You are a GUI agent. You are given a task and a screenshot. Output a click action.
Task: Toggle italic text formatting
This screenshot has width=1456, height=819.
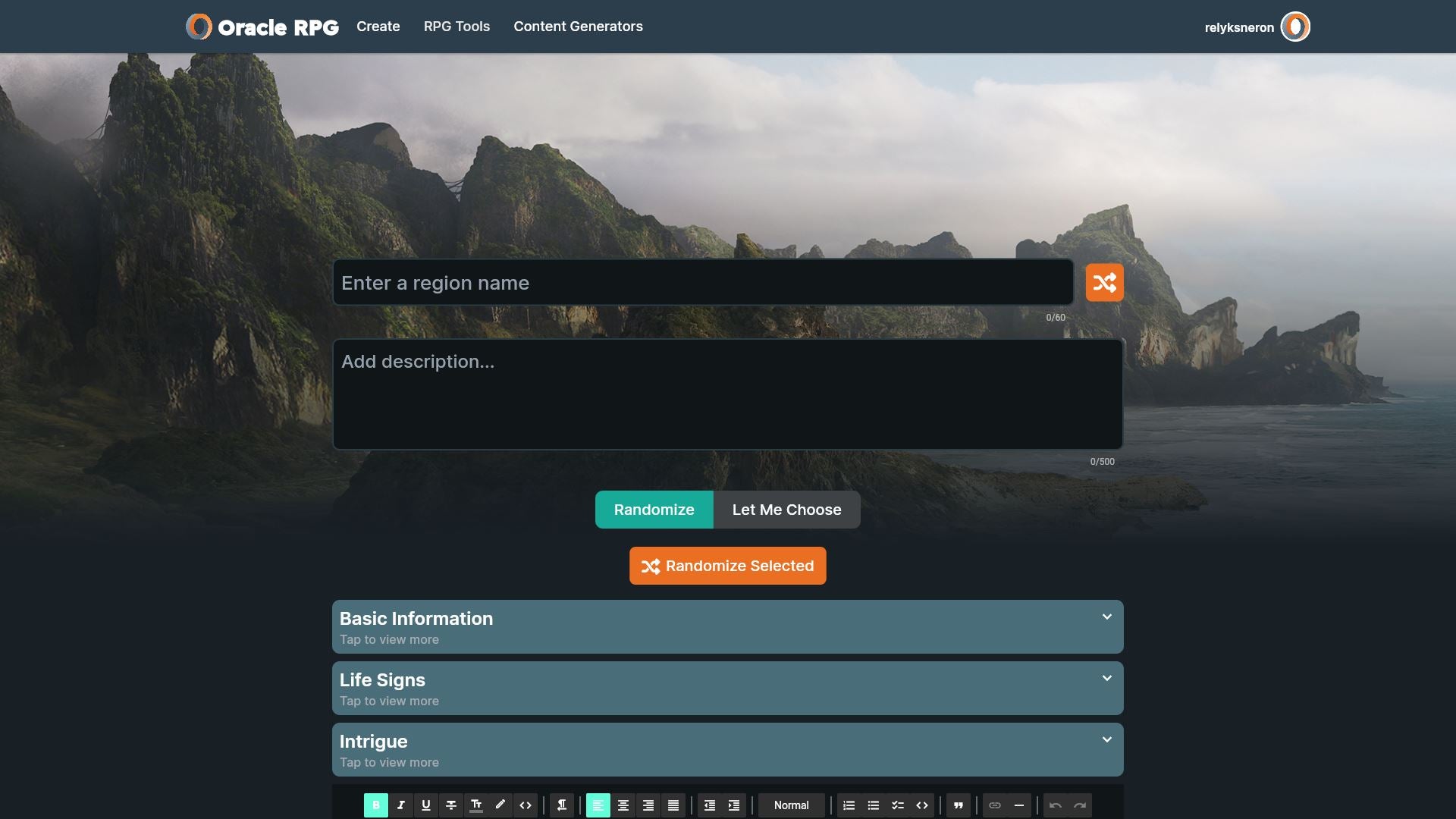[400, 805]
